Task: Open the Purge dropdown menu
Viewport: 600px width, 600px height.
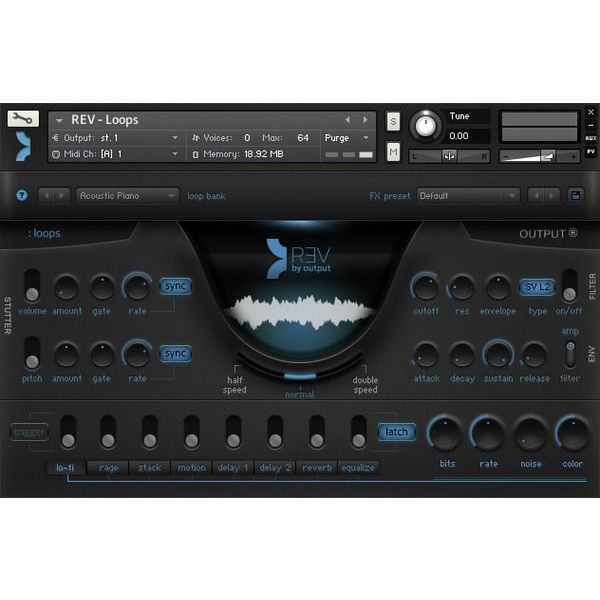Action: coord(346,138)
